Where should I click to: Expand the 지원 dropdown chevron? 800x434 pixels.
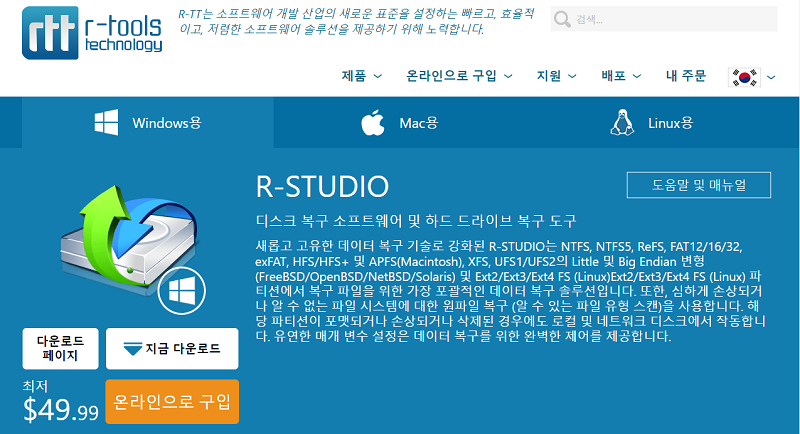pos(572,76)
